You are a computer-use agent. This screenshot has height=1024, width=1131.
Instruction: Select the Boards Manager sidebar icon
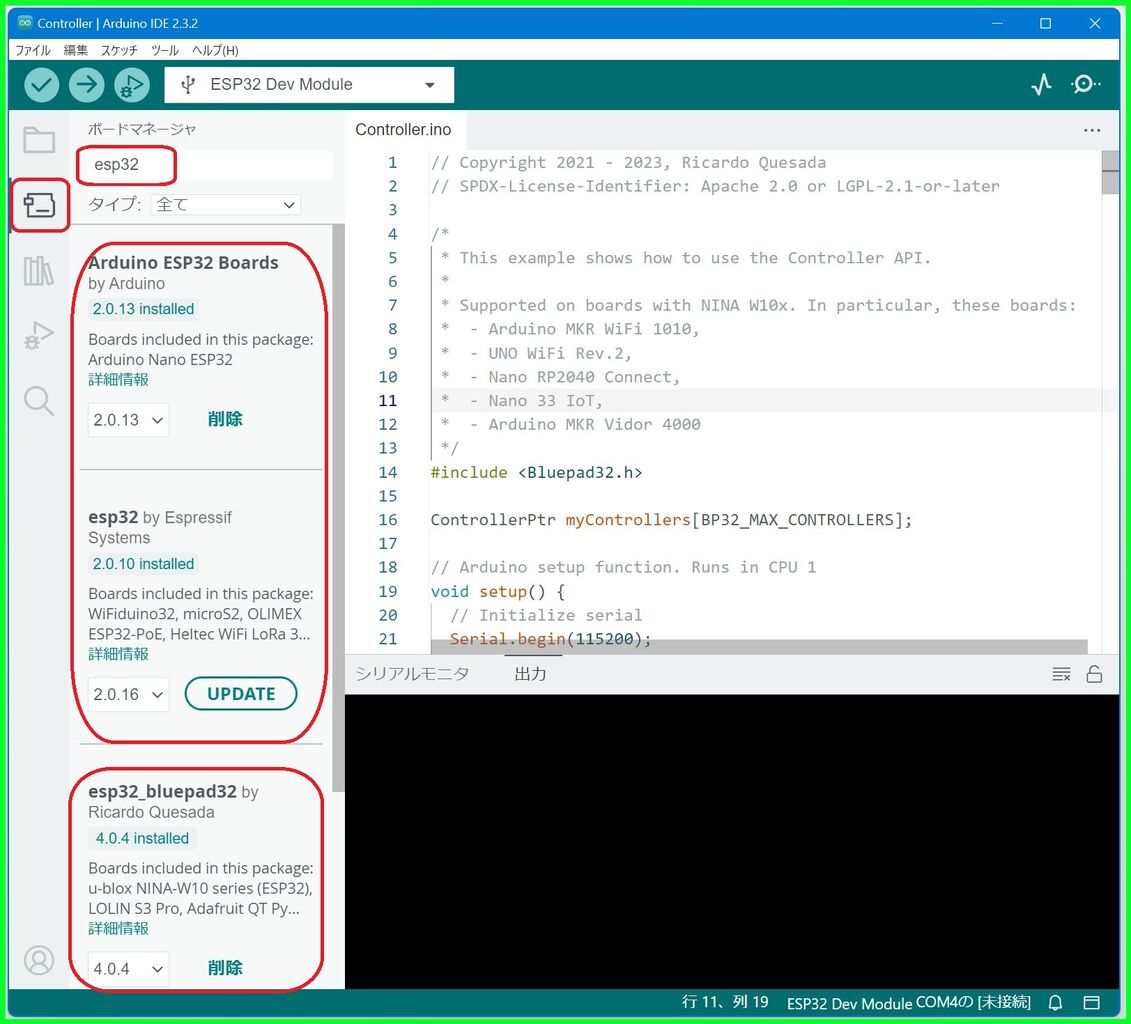coord(38,205)
